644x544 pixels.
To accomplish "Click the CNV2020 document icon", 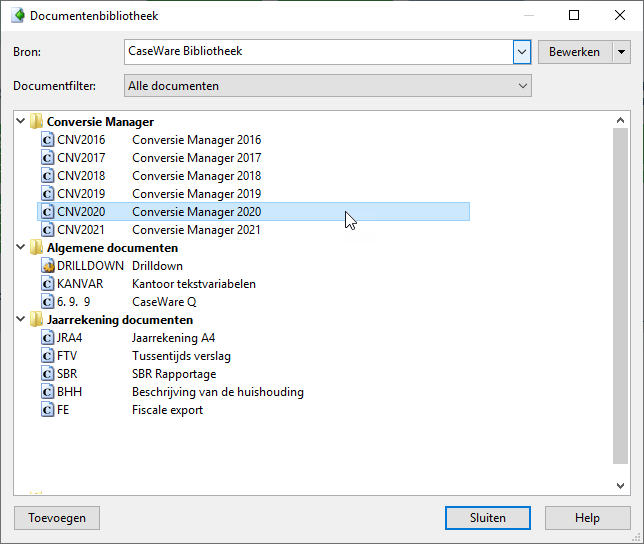I will (48, 212).
